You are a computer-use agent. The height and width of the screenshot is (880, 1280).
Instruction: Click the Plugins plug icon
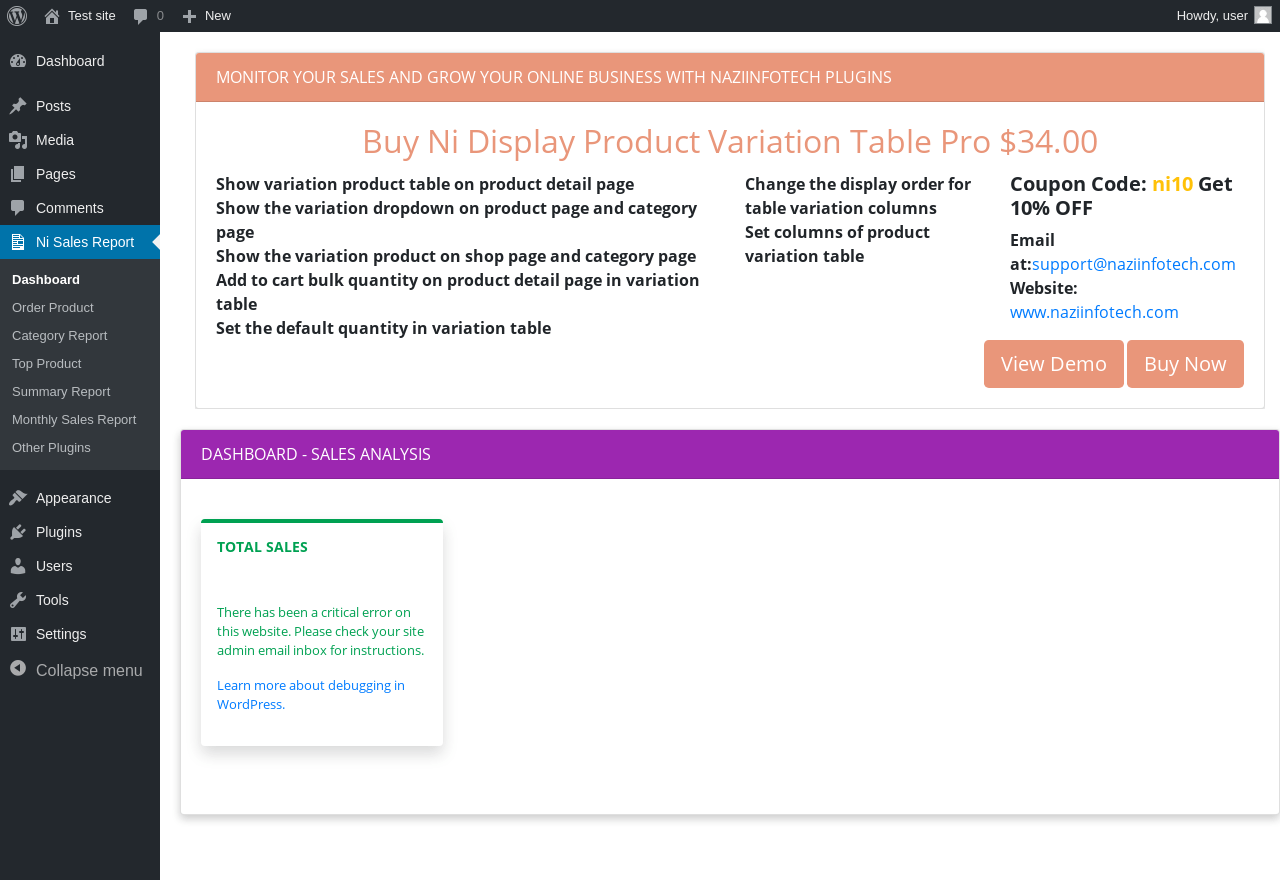tap(18, 532)
